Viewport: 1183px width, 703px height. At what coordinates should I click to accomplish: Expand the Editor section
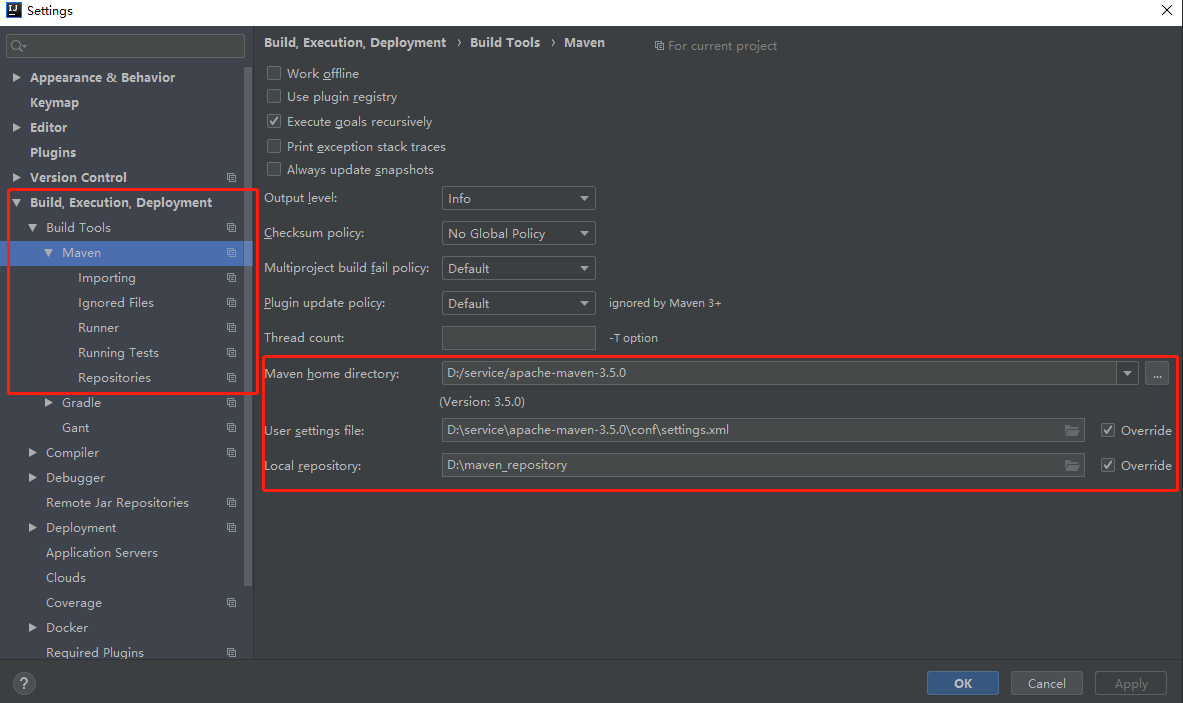(x=17, y=127)
